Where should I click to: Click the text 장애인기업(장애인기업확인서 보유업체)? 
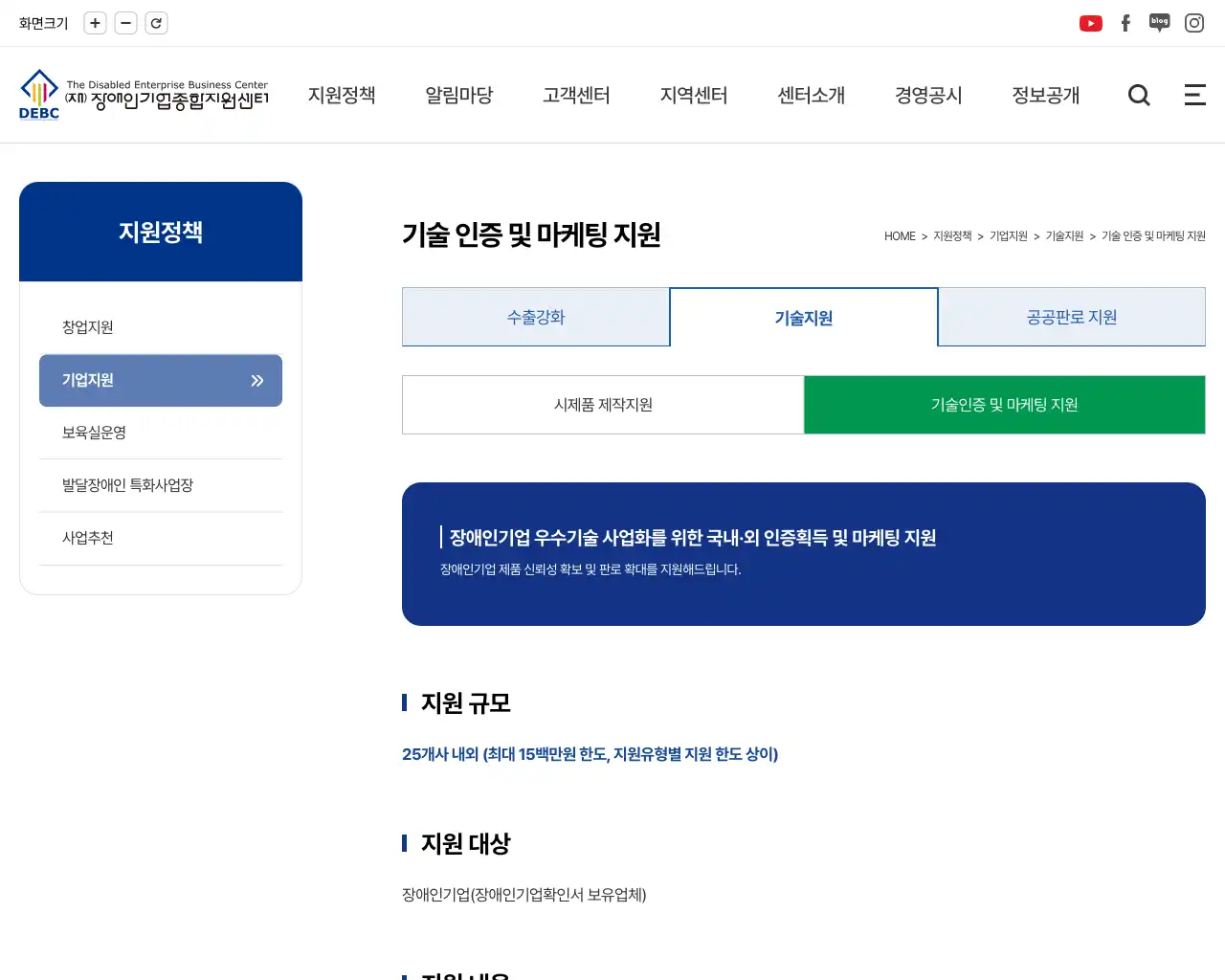tap(524, 895)
